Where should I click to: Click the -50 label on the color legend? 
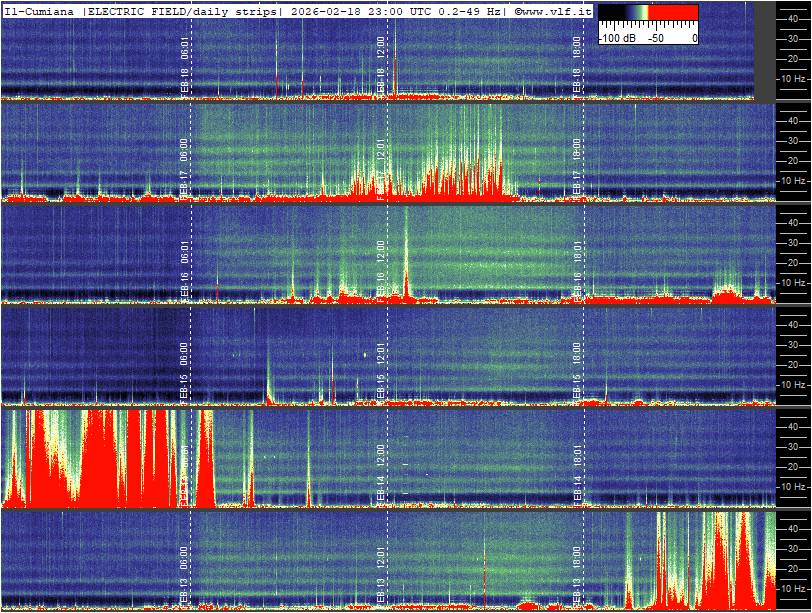(x=656, y=37)
